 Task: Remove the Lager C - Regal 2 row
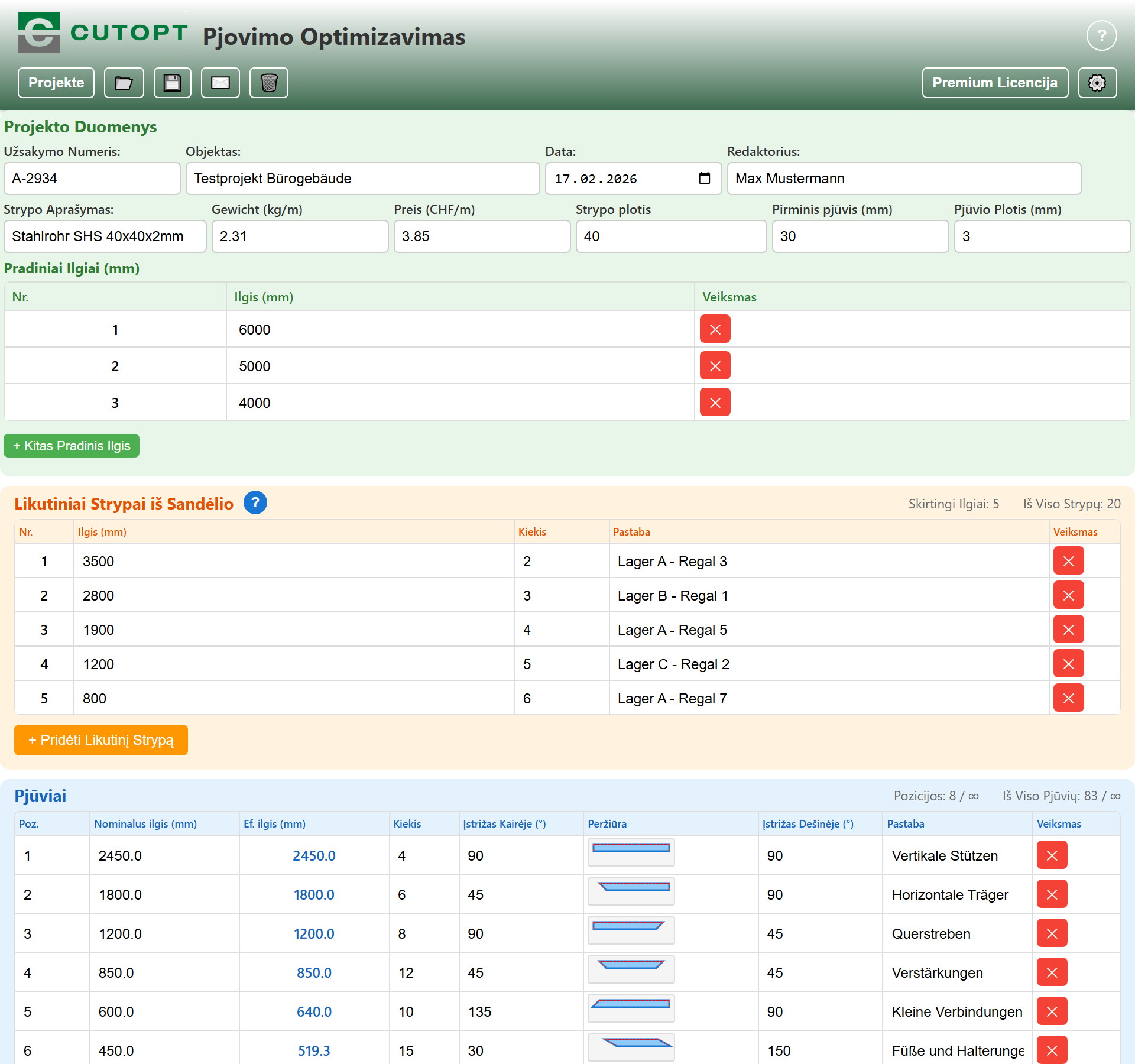tap(1068, 664)
